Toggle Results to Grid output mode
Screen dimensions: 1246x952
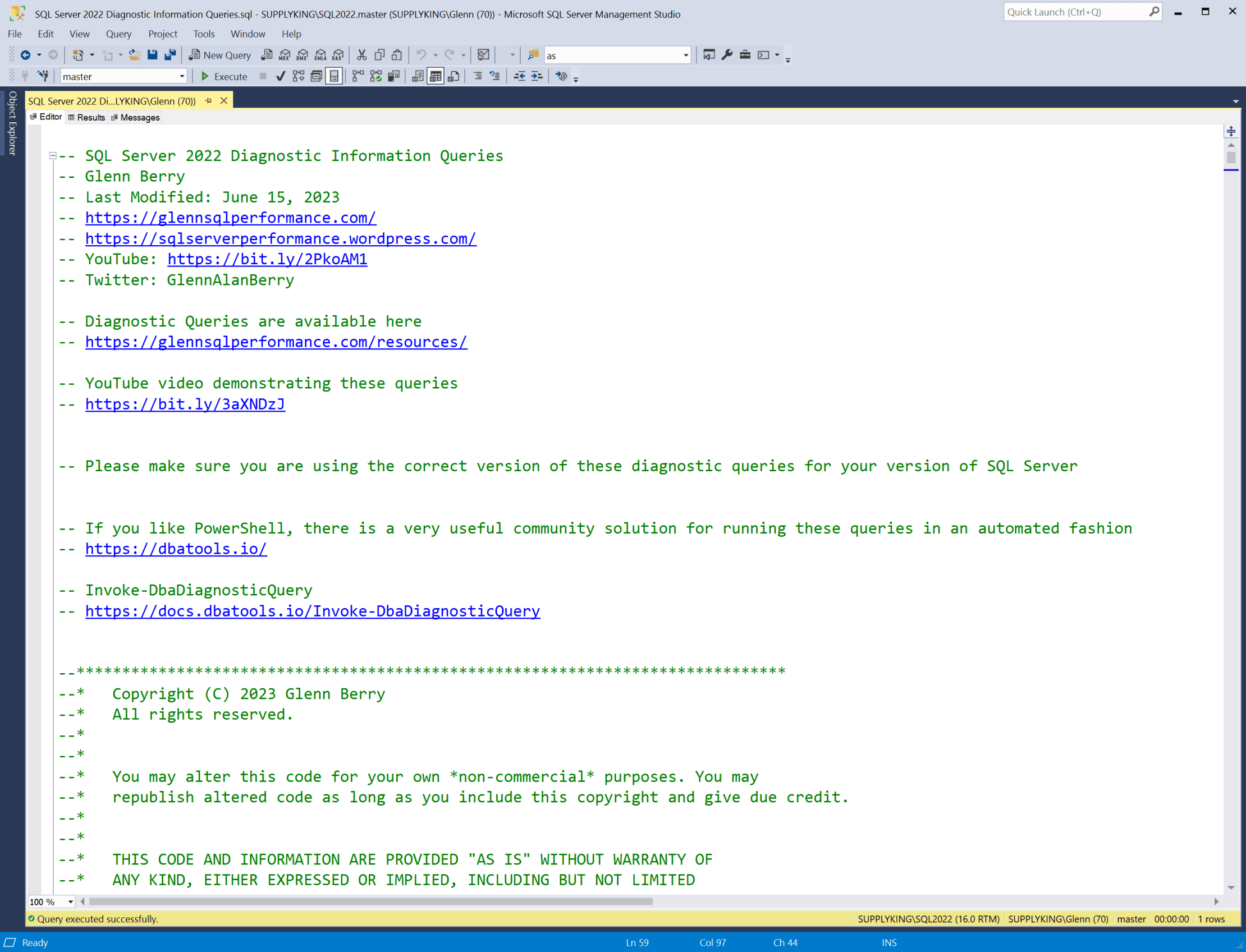pyautogui.click(x=434, y=76)
